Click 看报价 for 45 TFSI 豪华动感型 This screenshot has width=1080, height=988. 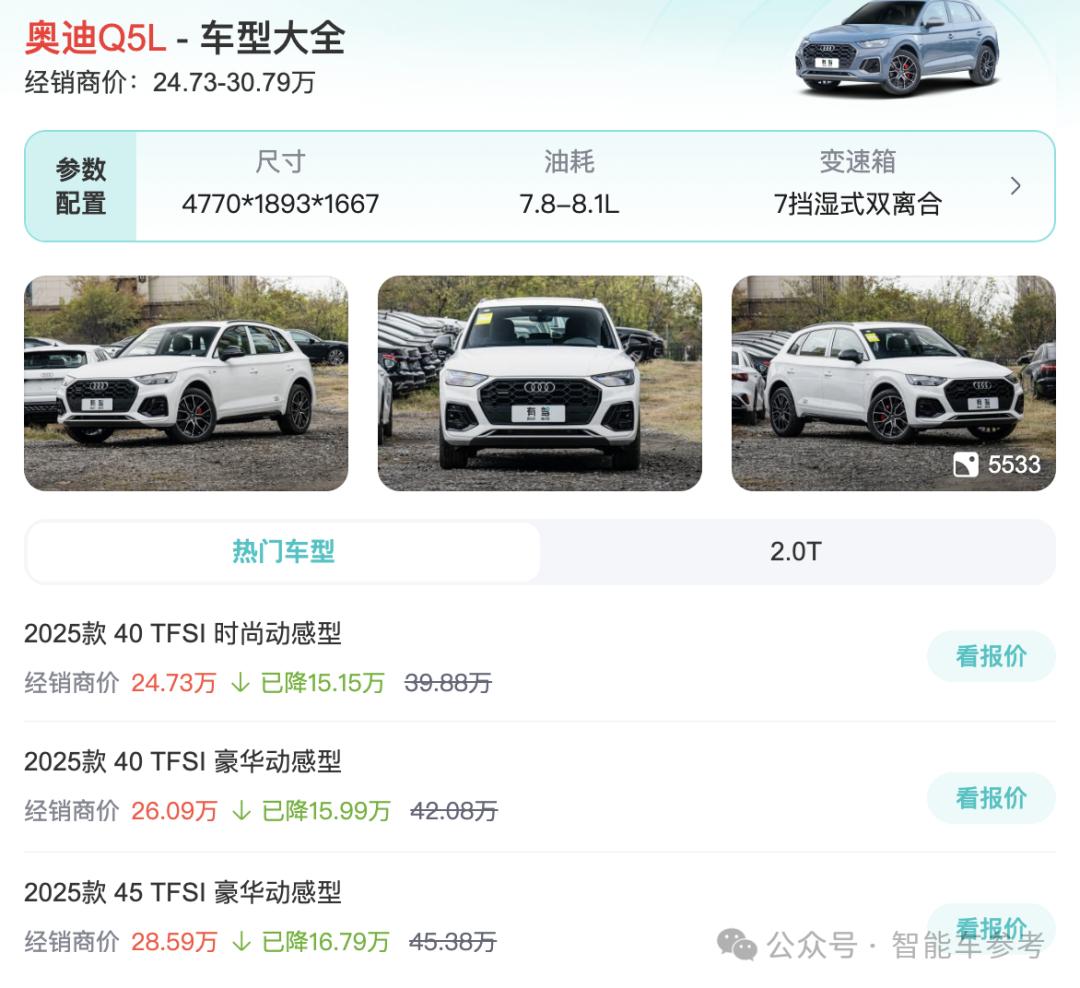tap(990, 928)
